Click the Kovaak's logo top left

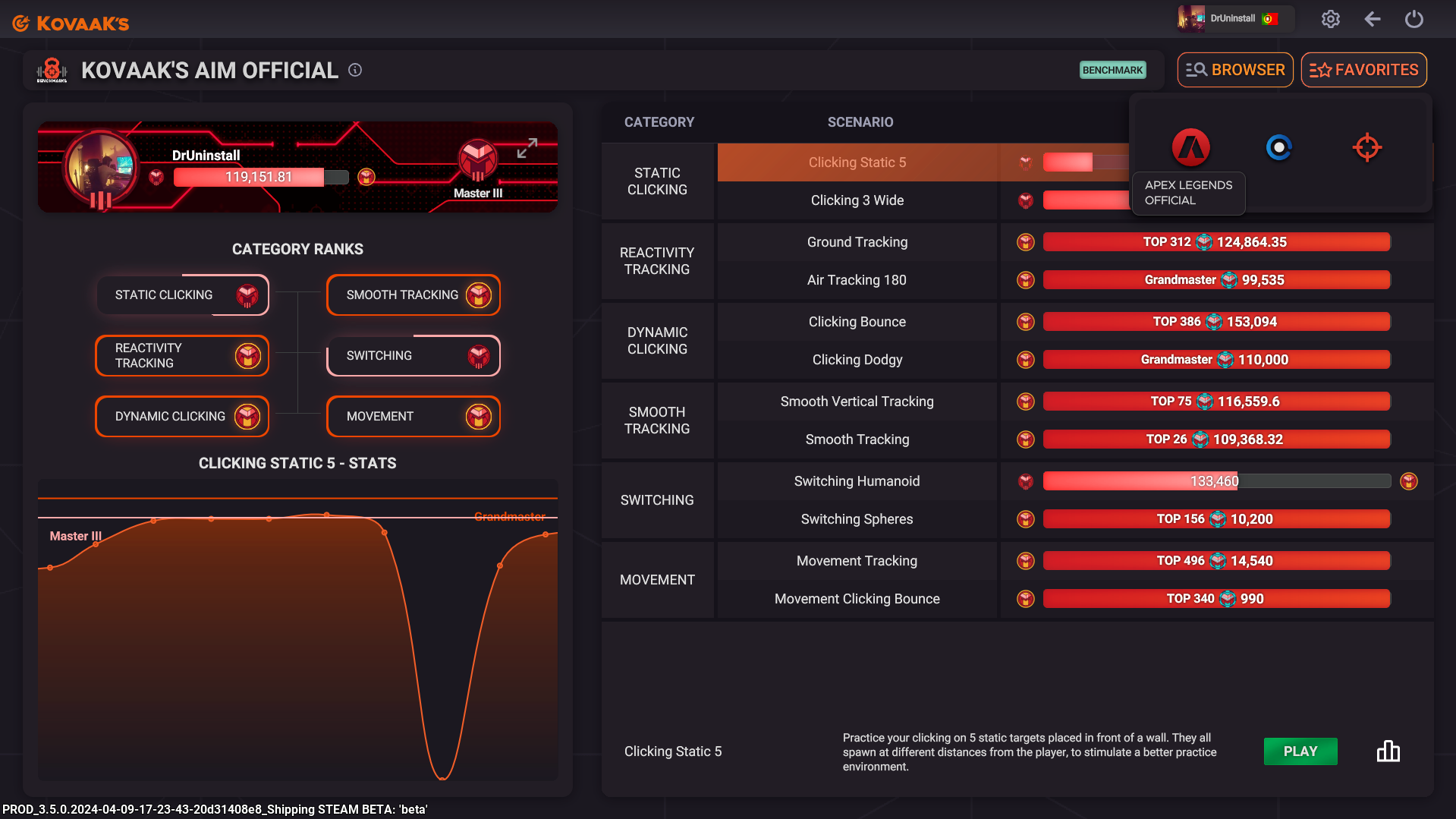click(71, 23)
